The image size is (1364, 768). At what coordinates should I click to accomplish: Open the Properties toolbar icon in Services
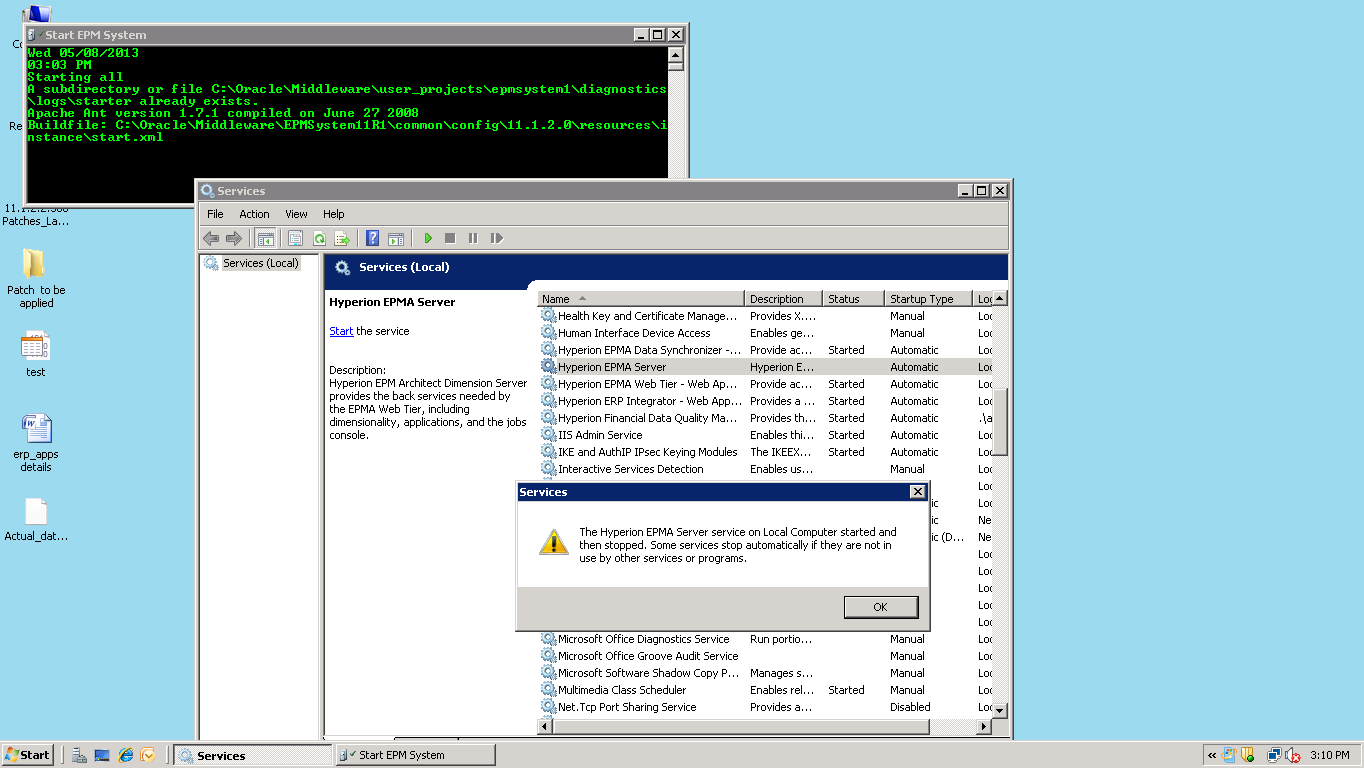coord(295,238)
